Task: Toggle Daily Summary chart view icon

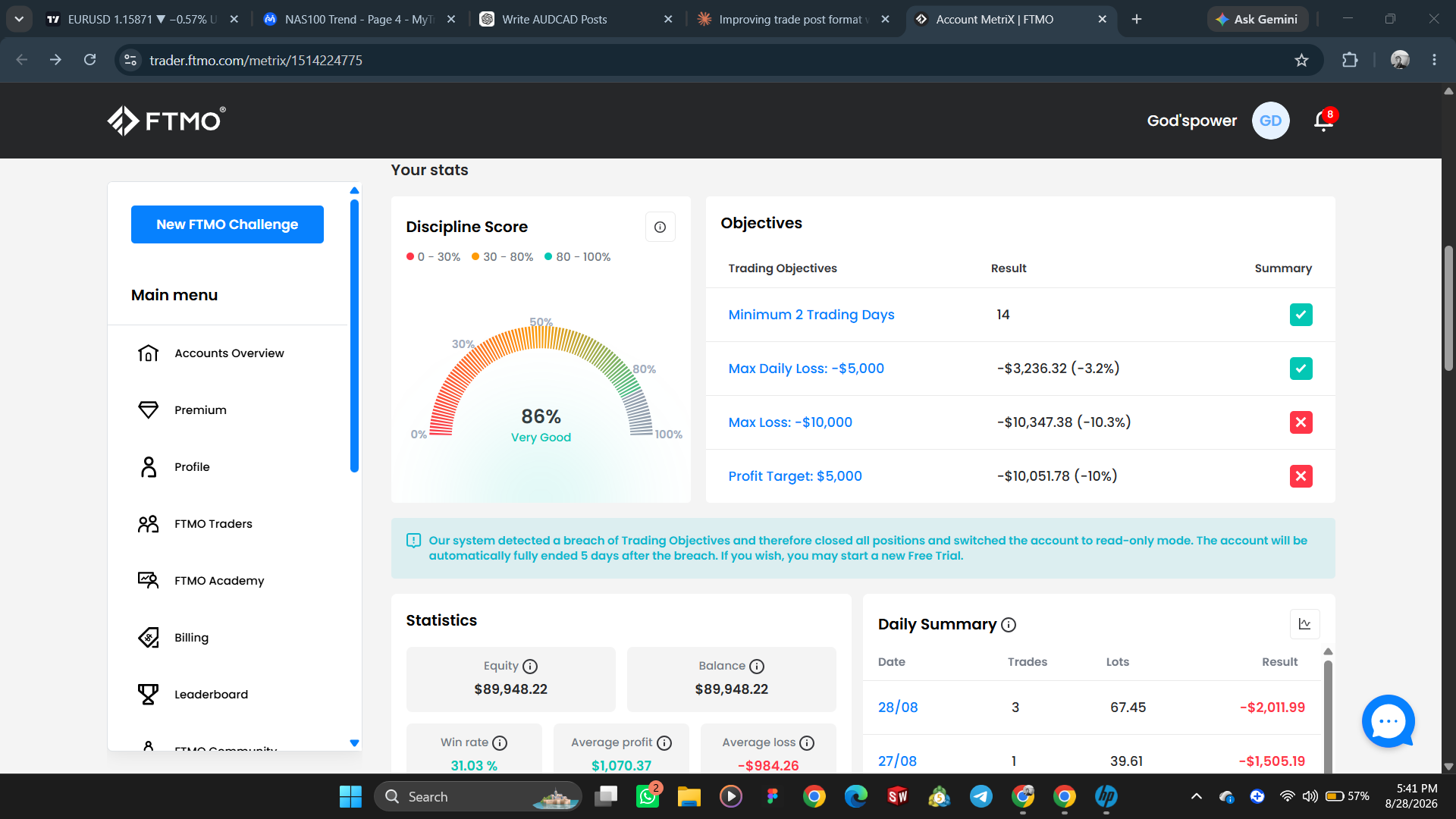Action: click(1304, 624)
